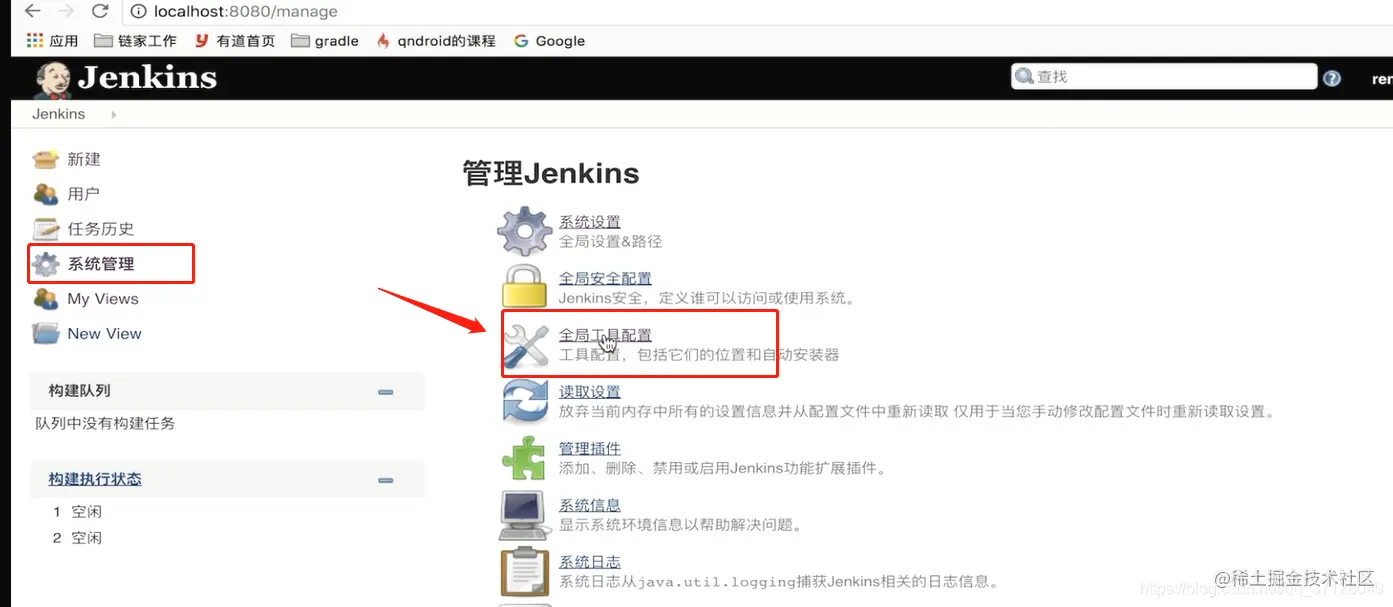
Task: Click the 系统设置 gear icon
Action: [524, 231]
